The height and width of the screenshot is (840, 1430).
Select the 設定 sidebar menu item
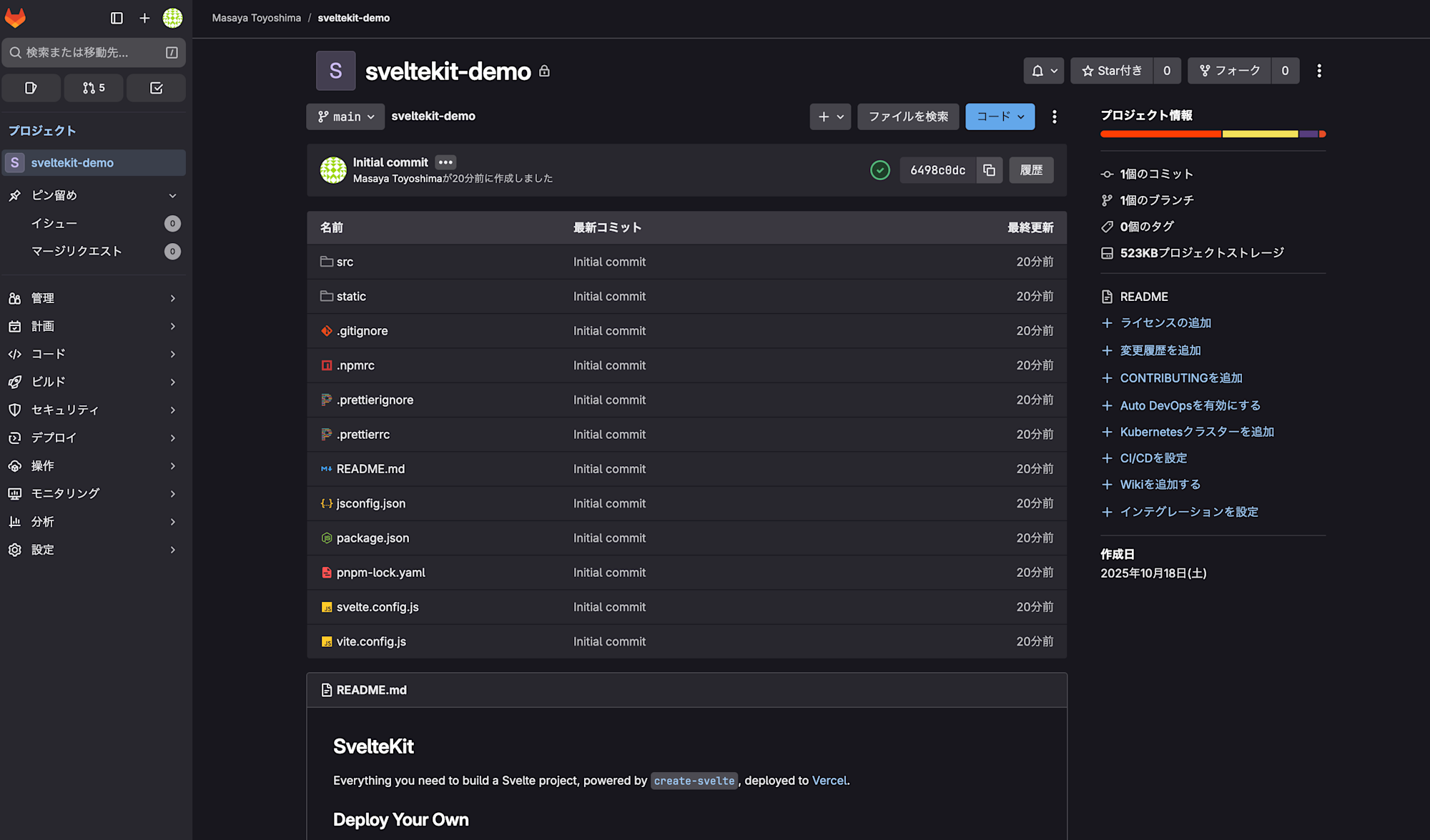click(93, 550)
